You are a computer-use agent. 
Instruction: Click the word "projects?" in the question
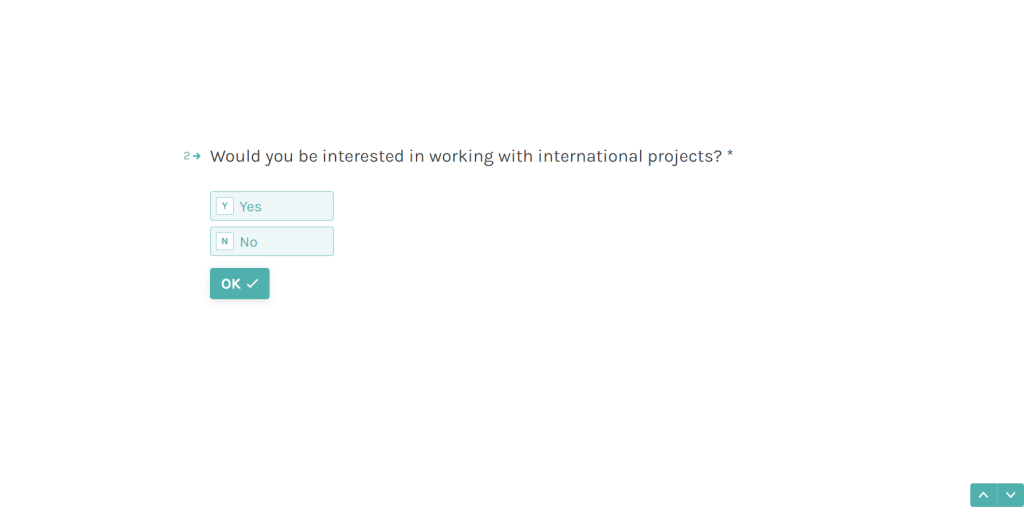[685, 157]
